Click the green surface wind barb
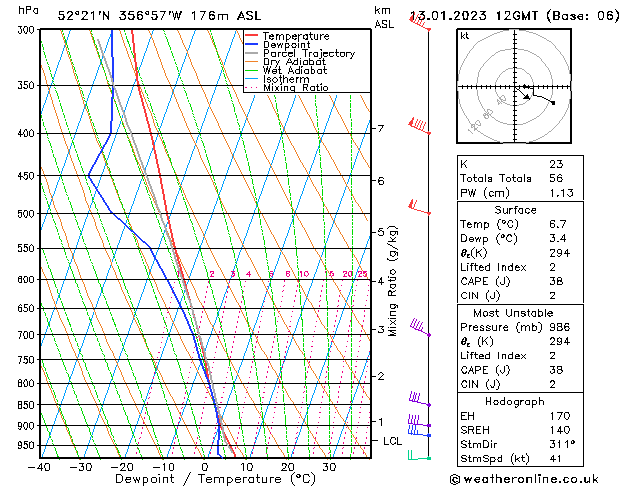 (x=419, y=455)
